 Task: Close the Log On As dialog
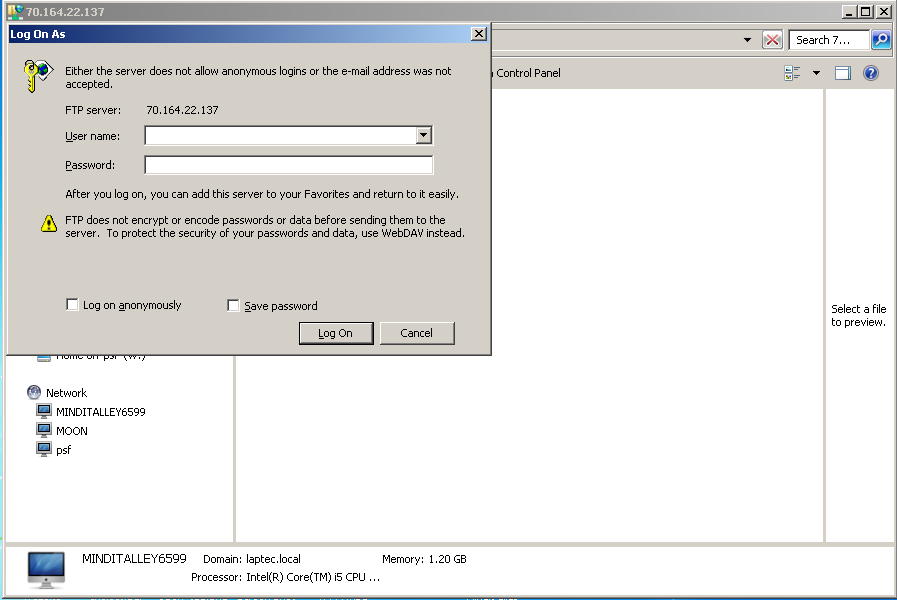tap(479, 34)
